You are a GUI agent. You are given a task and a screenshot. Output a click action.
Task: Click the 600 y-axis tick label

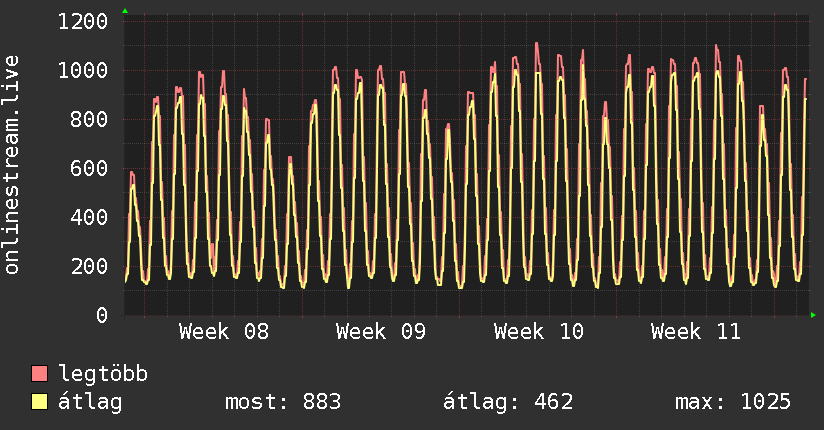89,168
